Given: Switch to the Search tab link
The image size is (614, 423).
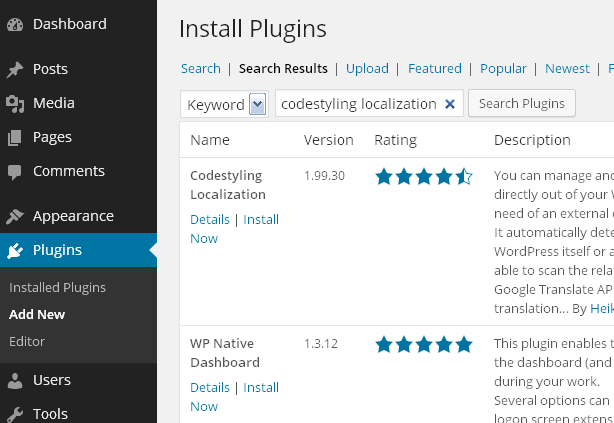Looking at the screenshot, I should 200,69.
